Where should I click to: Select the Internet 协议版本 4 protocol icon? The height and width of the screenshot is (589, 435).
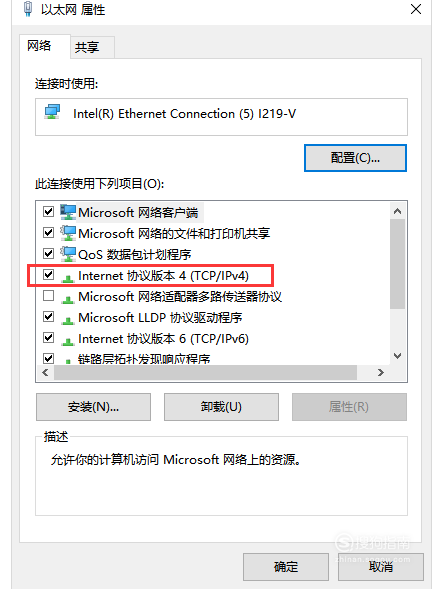pyautogui.click(x=68, y=278)
